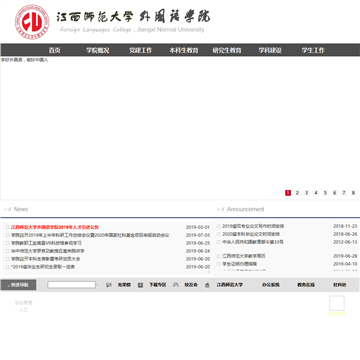Open the 首页 home menu item
360x360 pixels.
[x=54, y=50]
